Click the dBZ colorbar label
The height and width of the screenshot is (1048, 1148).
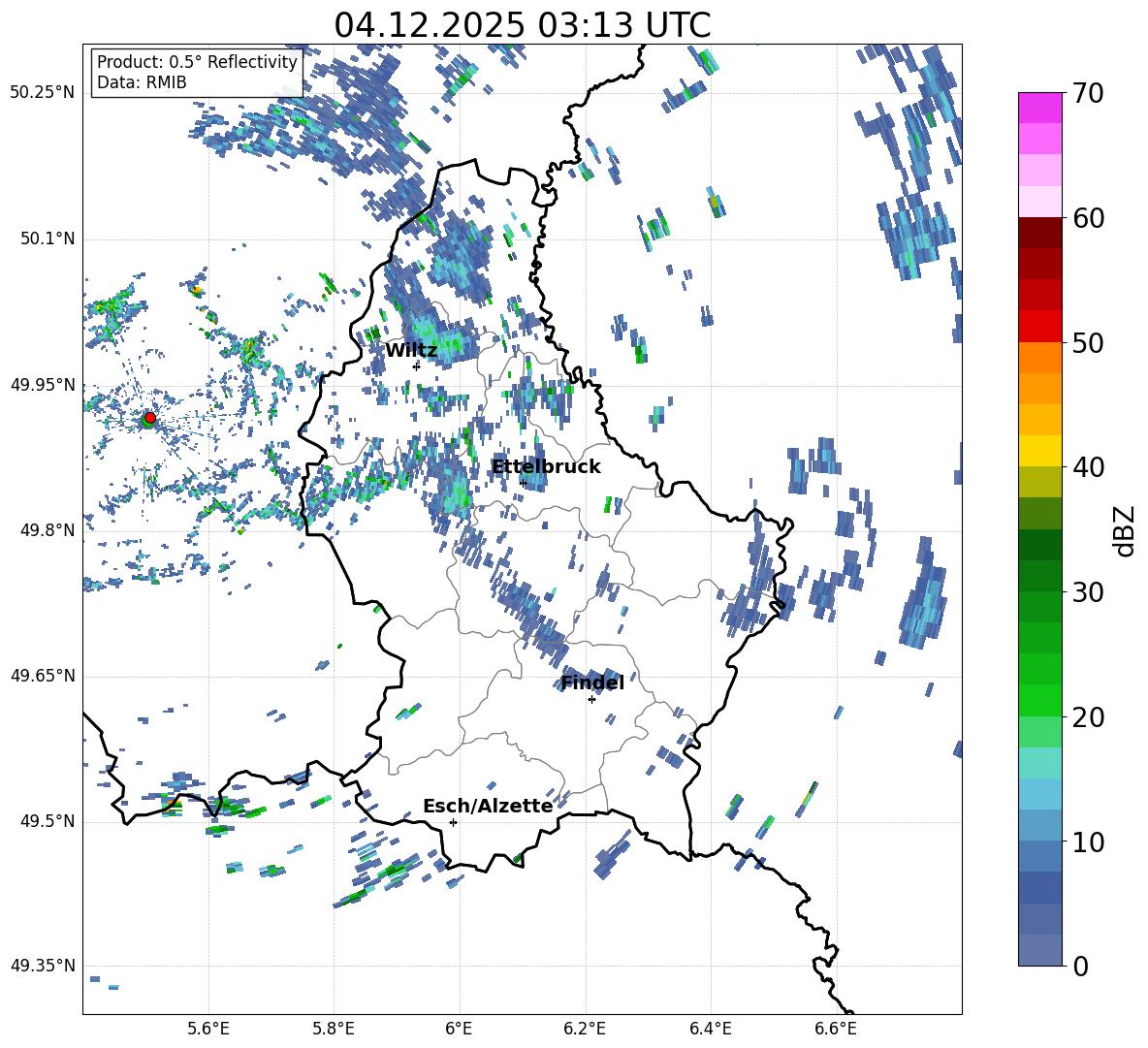pos(1126,530)
